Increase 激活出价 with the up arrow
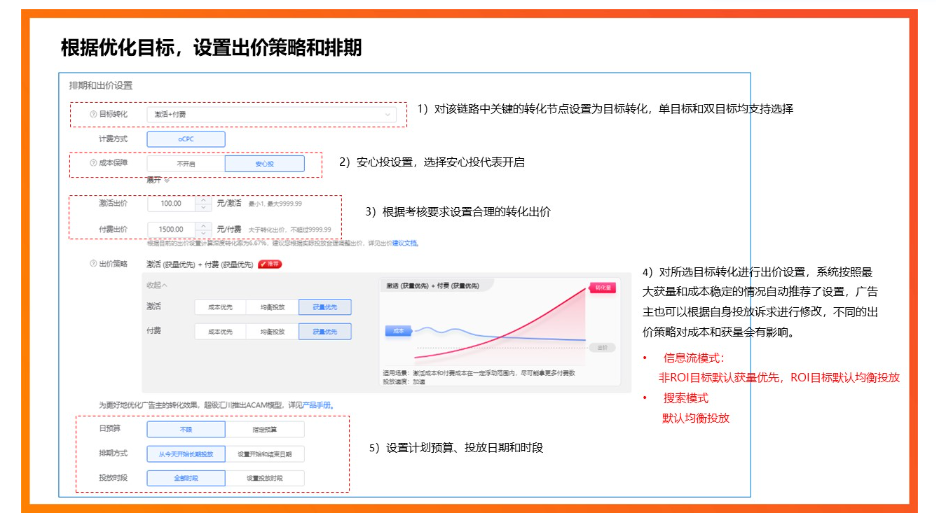Image resolution: width=936 pixels, height=518 pixels. (x=204, y=201)
